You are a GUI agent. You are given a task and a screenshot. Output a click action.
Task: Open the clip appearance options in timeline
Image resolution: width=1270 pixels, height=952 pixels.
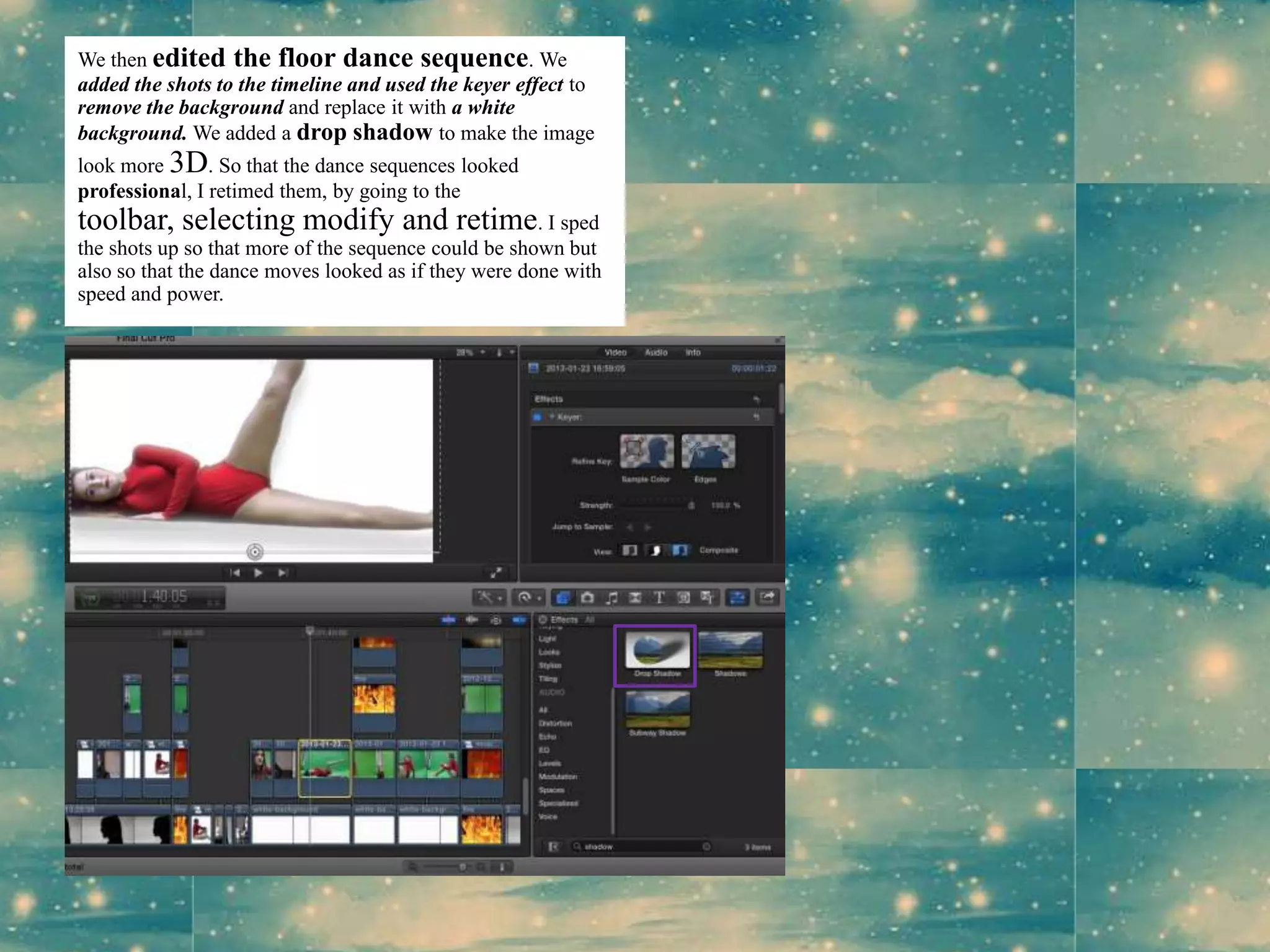point(503,867)
